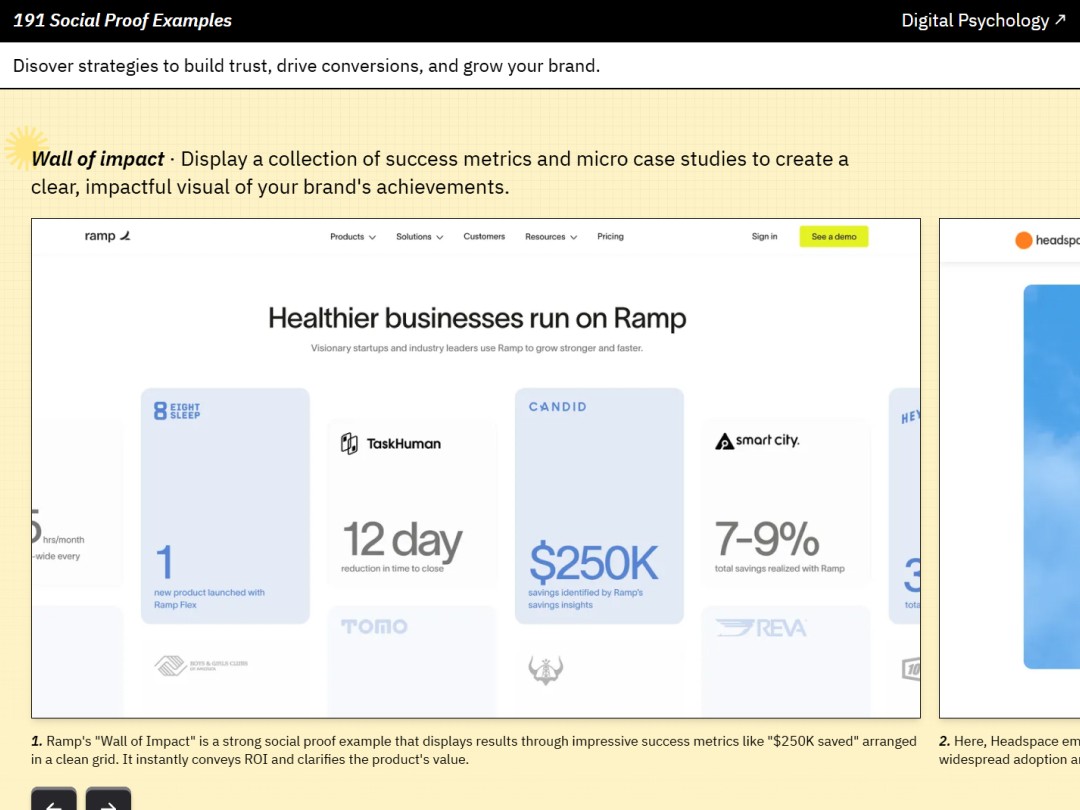Open the Headspace example thumbnail
1080x810 pixels.
pyautogui.click(x=1010, y=468)
